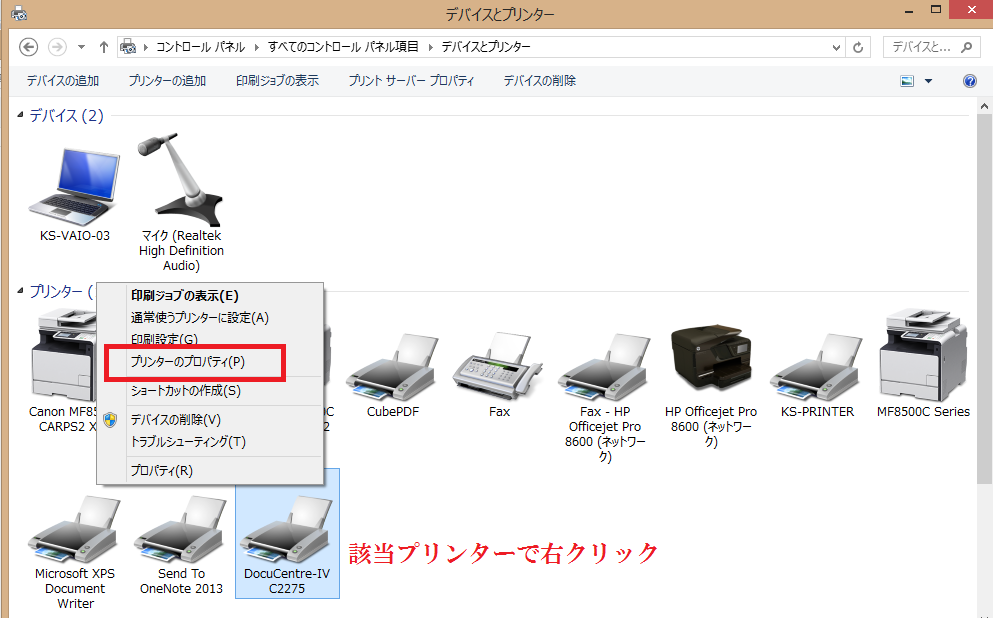Select the MF8500C Series printer icon
Image resolution: width=993 pixels, height=618 pixels.
[x=923, y=357]
